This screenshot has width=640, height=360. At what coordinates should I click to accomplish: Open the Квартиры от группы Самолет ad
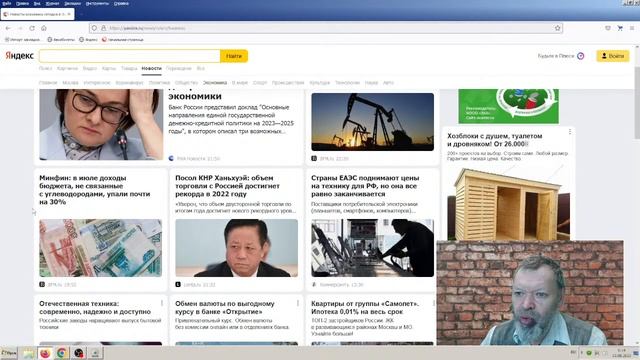click(365, 307)
